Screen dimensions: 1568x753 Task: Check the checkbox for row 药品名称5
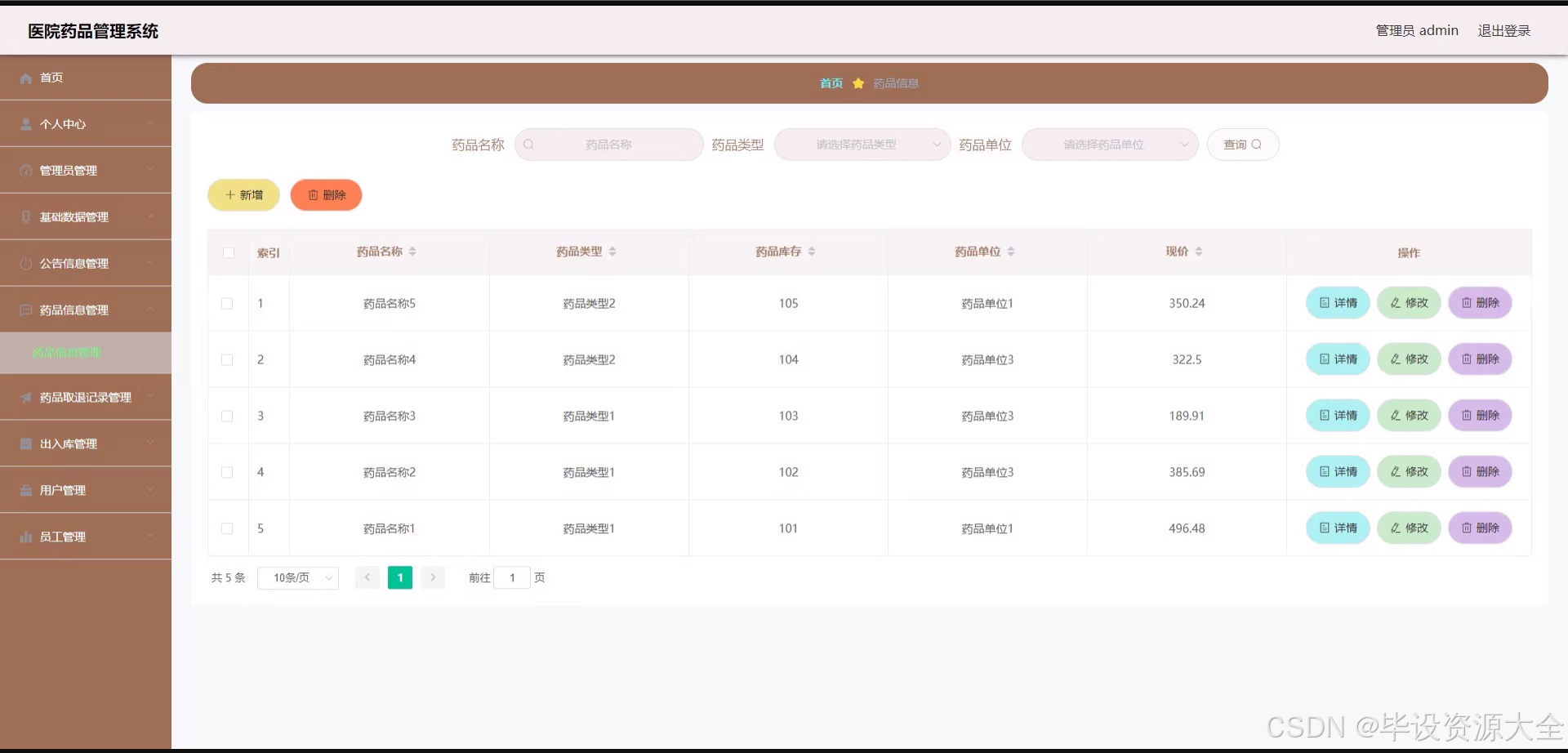coord(227,304)
